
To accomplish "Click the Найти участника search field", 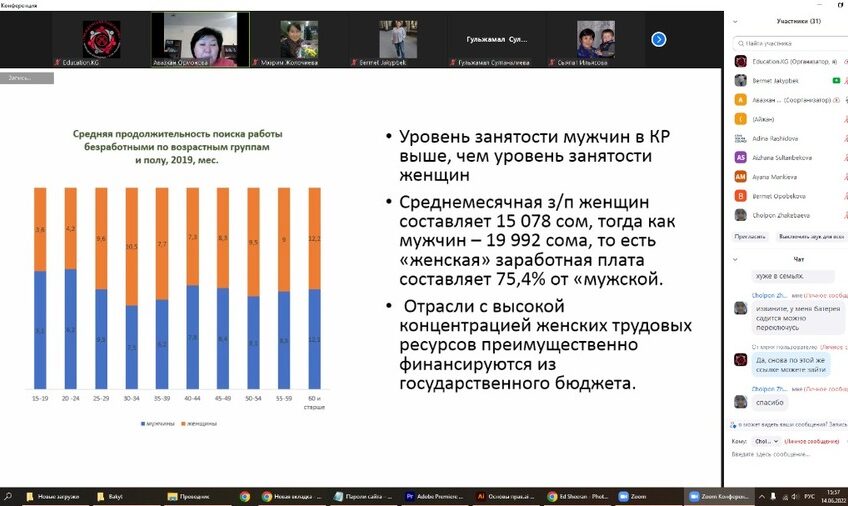I will click(x=790, y=43).
